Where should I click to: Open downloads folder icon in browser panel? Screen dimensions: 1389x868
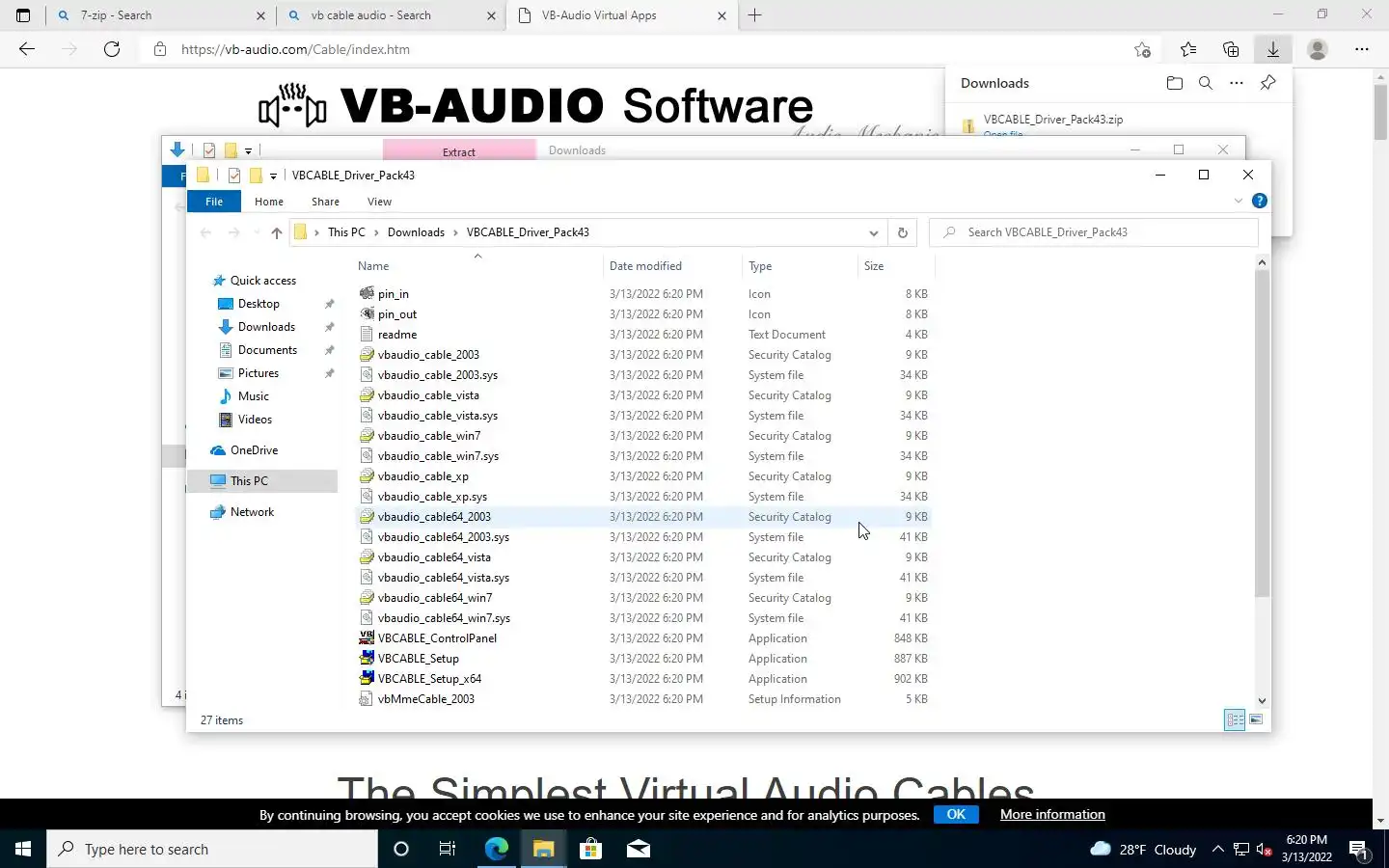click(x=1175, y=83)
